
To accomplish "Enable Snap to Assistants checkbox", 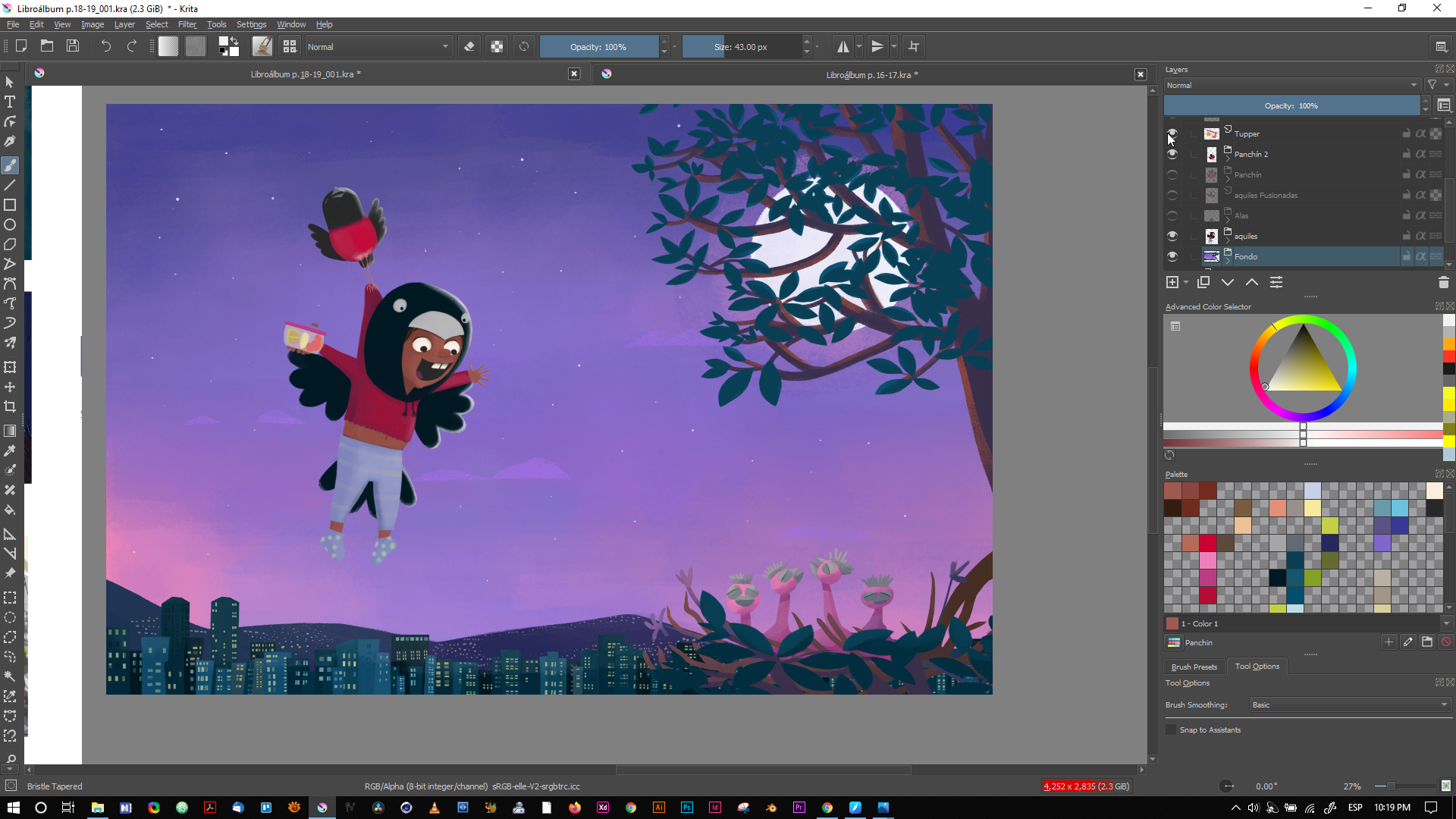I will (1171, 730).
